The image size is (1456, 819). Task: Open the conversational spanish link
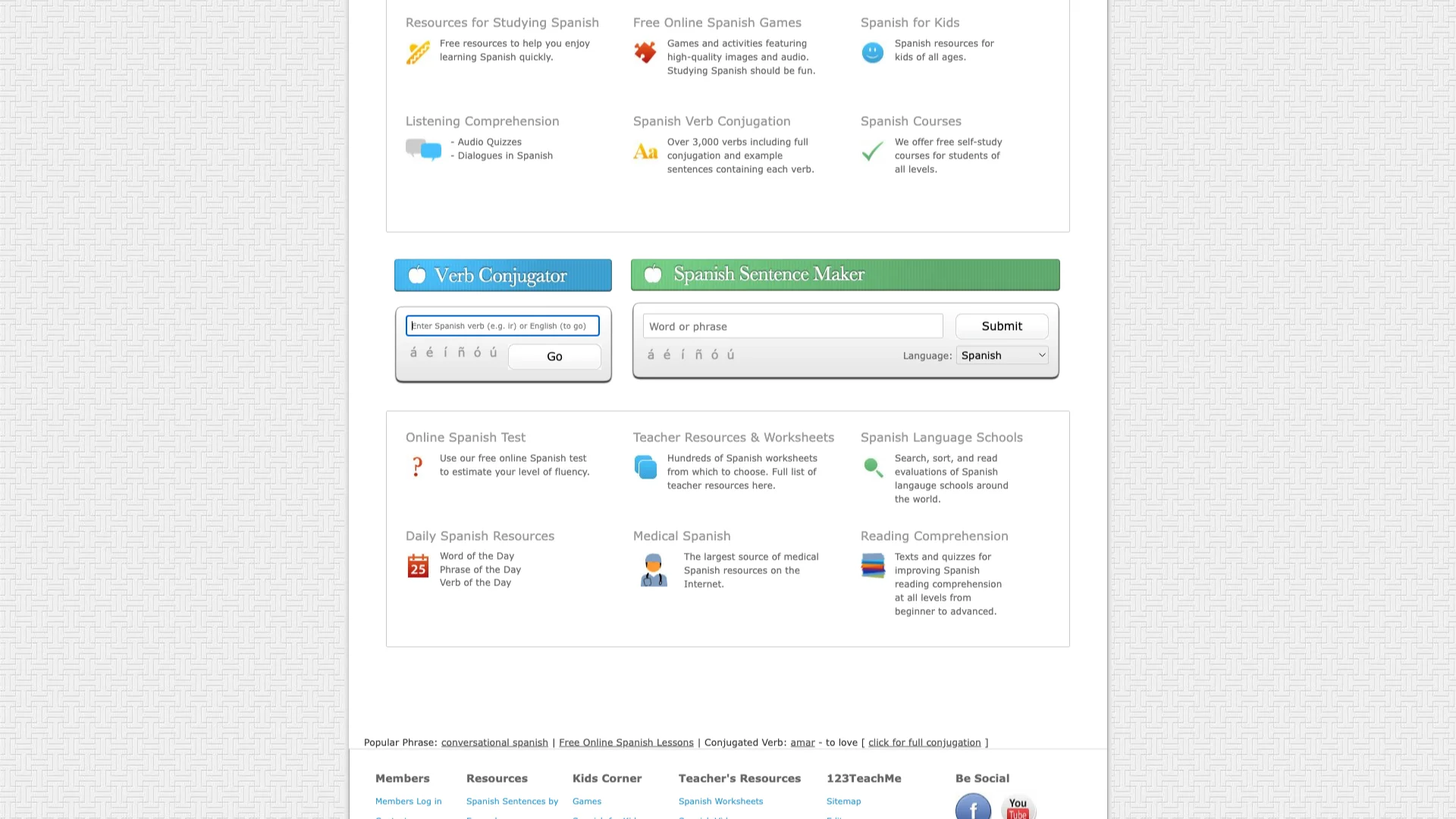tap(494, 742)
